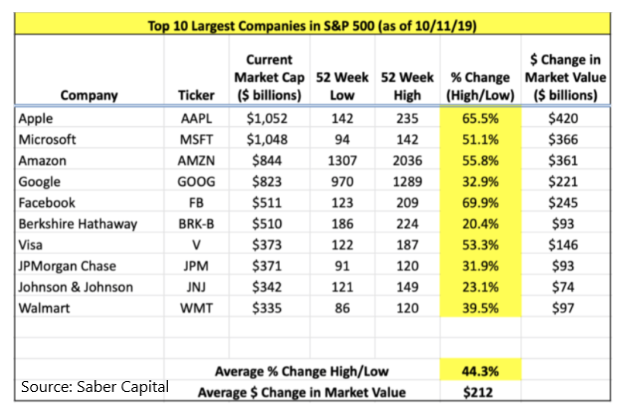Image resolution: width=625 pixels, height=410 pixels.
Task: Select the $212 average market value cell
Action: pos(478,392)
